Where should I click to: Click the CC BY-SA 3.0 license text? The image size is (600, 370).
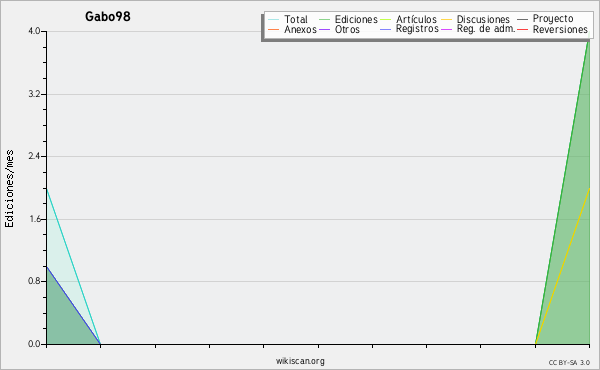pos(569,363)
